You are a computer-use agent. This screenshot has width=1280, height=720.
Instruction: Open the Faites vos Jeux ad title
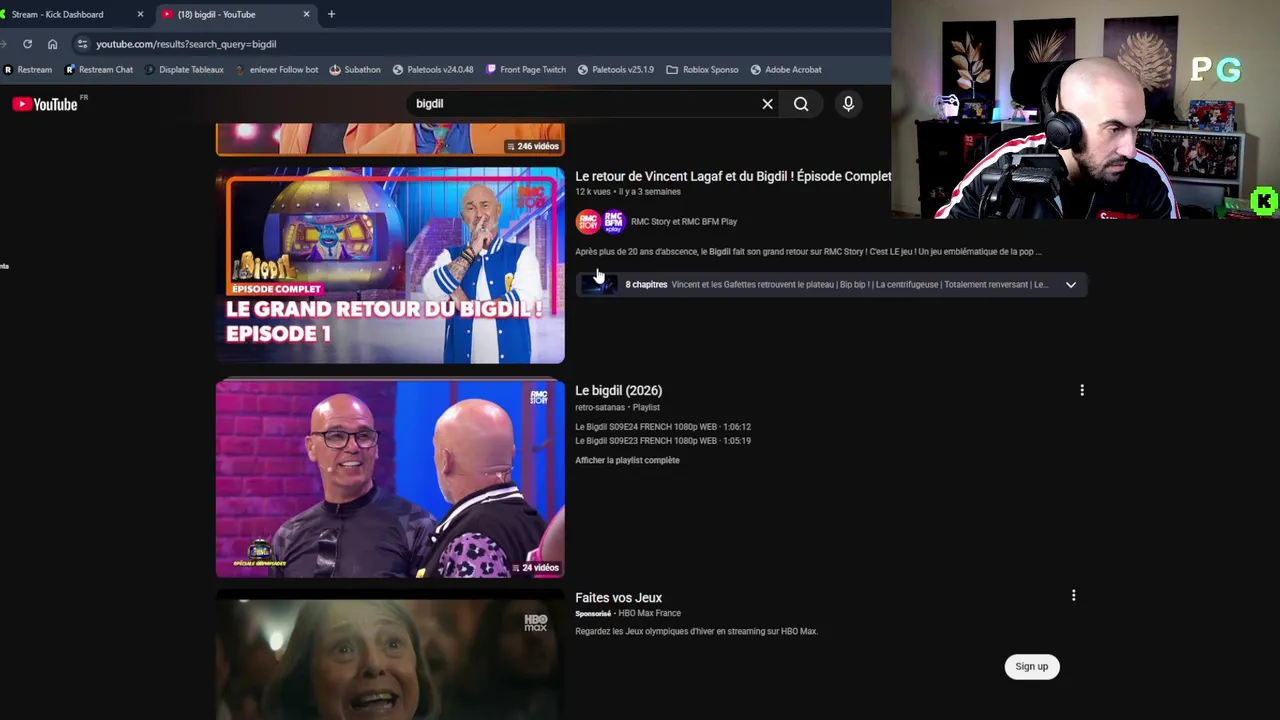[x=618, y=598]
